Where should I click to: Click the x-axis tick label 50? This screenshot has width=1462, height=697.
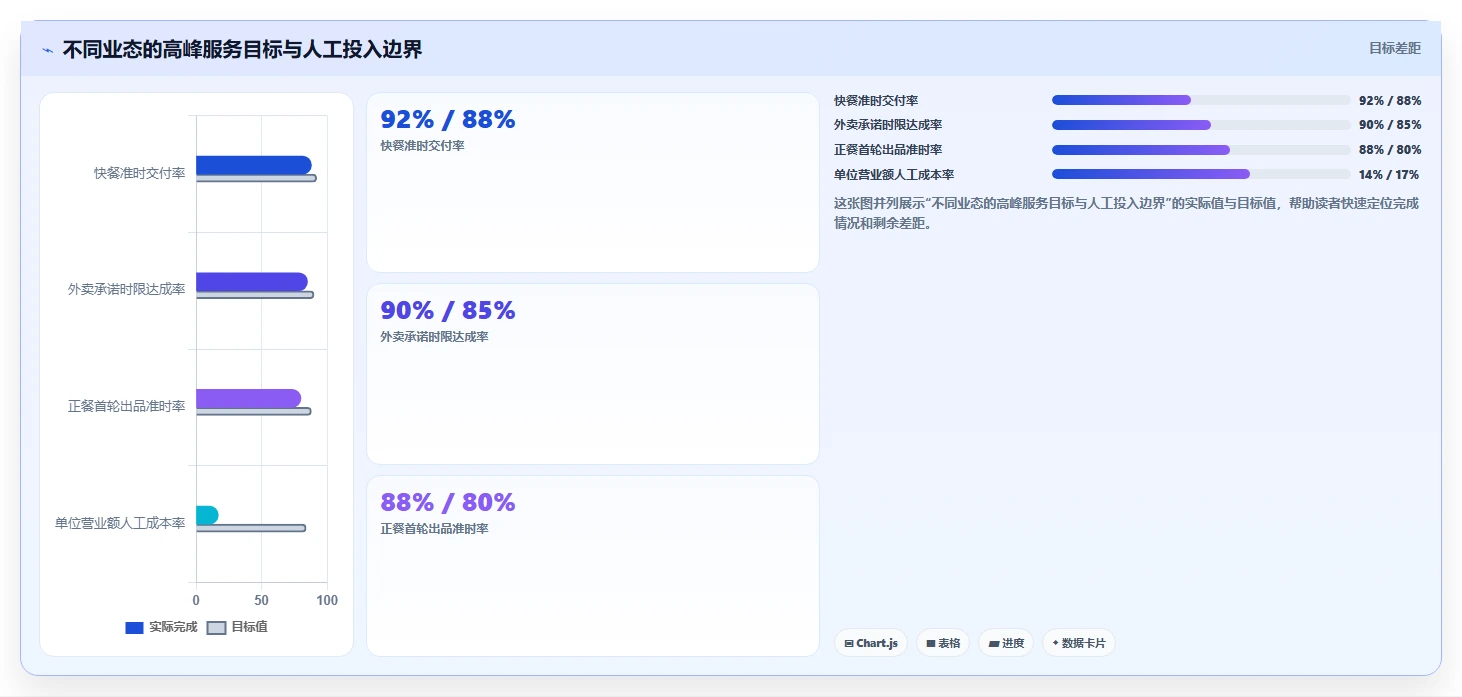coord(262,600)
